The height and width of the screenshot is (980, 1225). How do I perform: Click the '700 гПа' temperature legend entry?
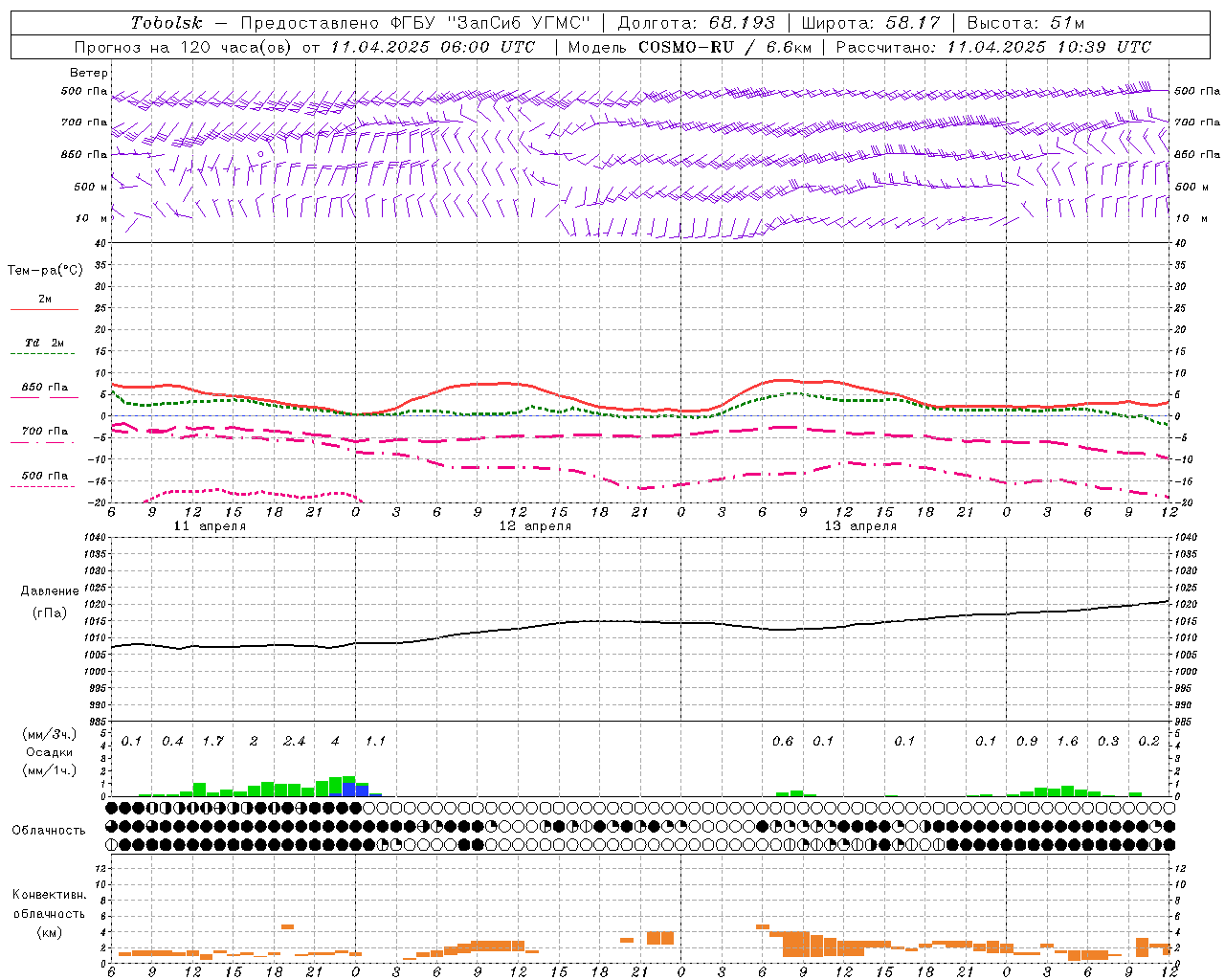(x=44, y=431)
